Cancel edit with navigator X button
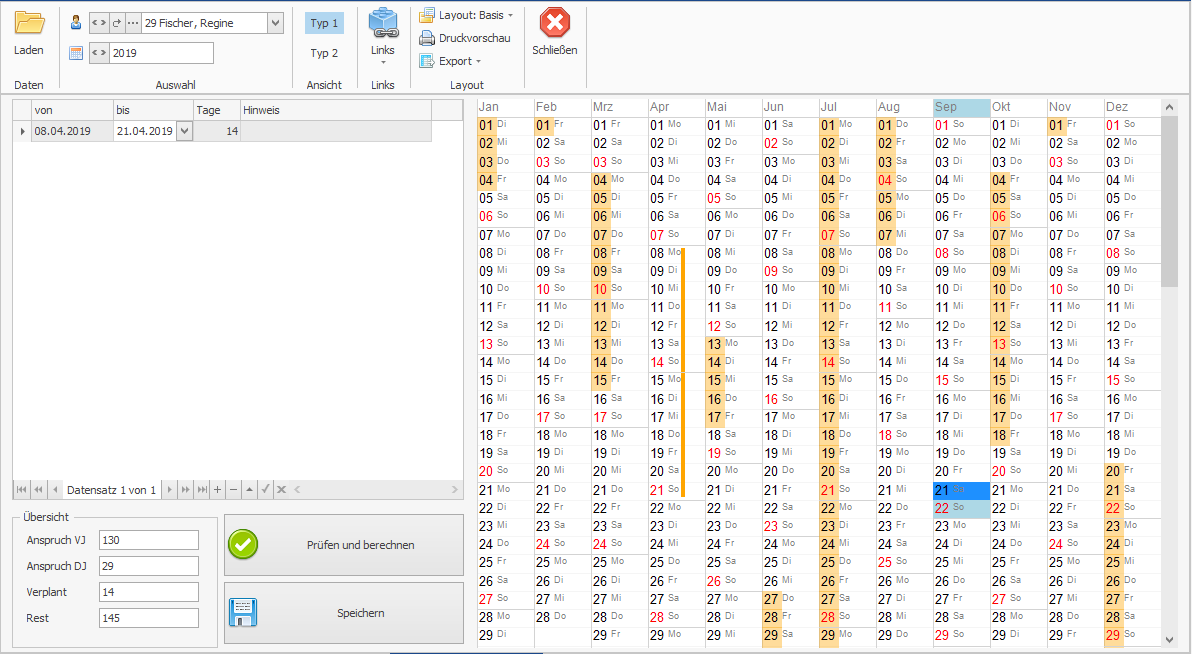This screenshot has width=1192, height=654. (281, 490)
